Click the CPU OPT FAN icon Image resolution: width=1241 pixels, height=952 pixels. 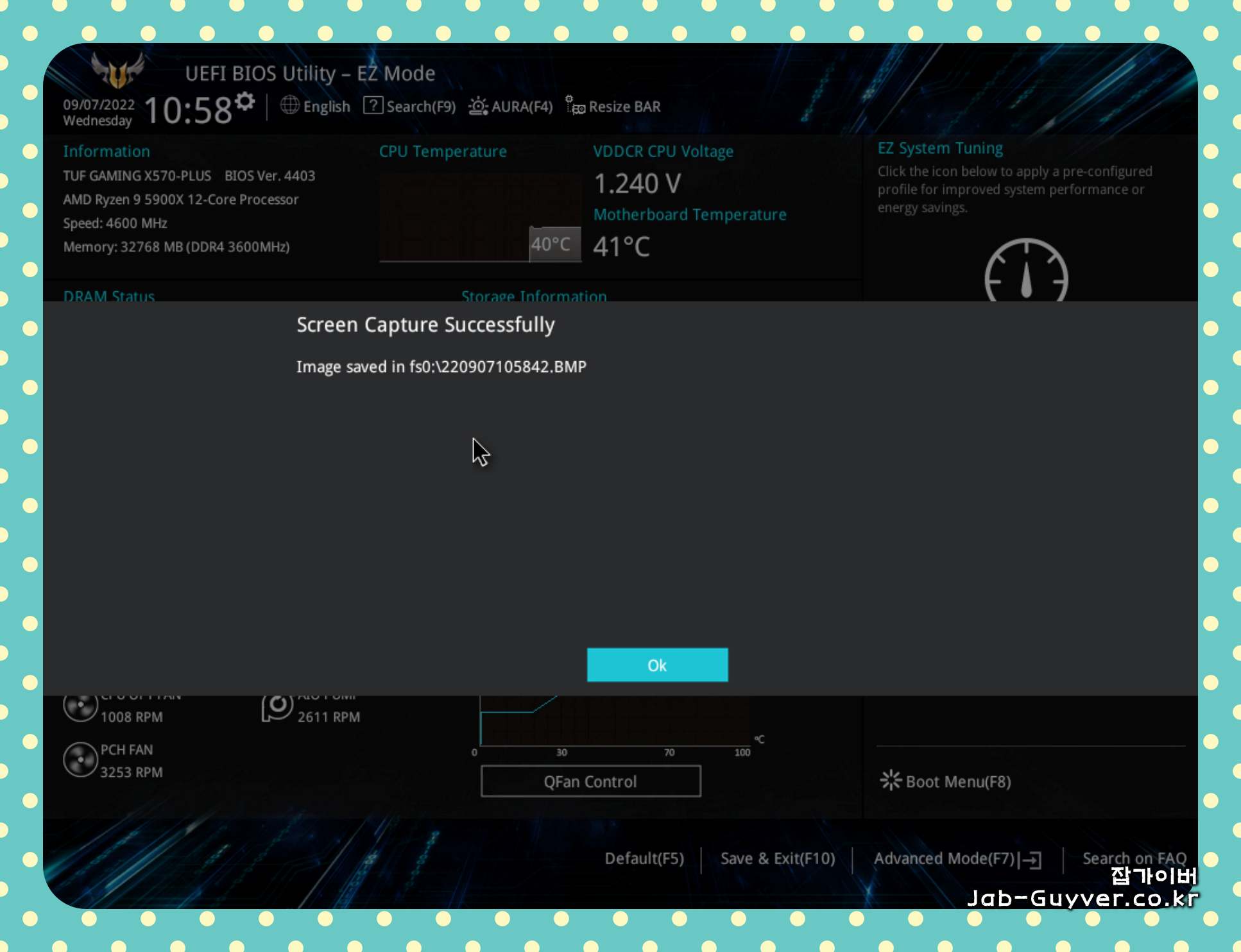(x=81, y=707)
